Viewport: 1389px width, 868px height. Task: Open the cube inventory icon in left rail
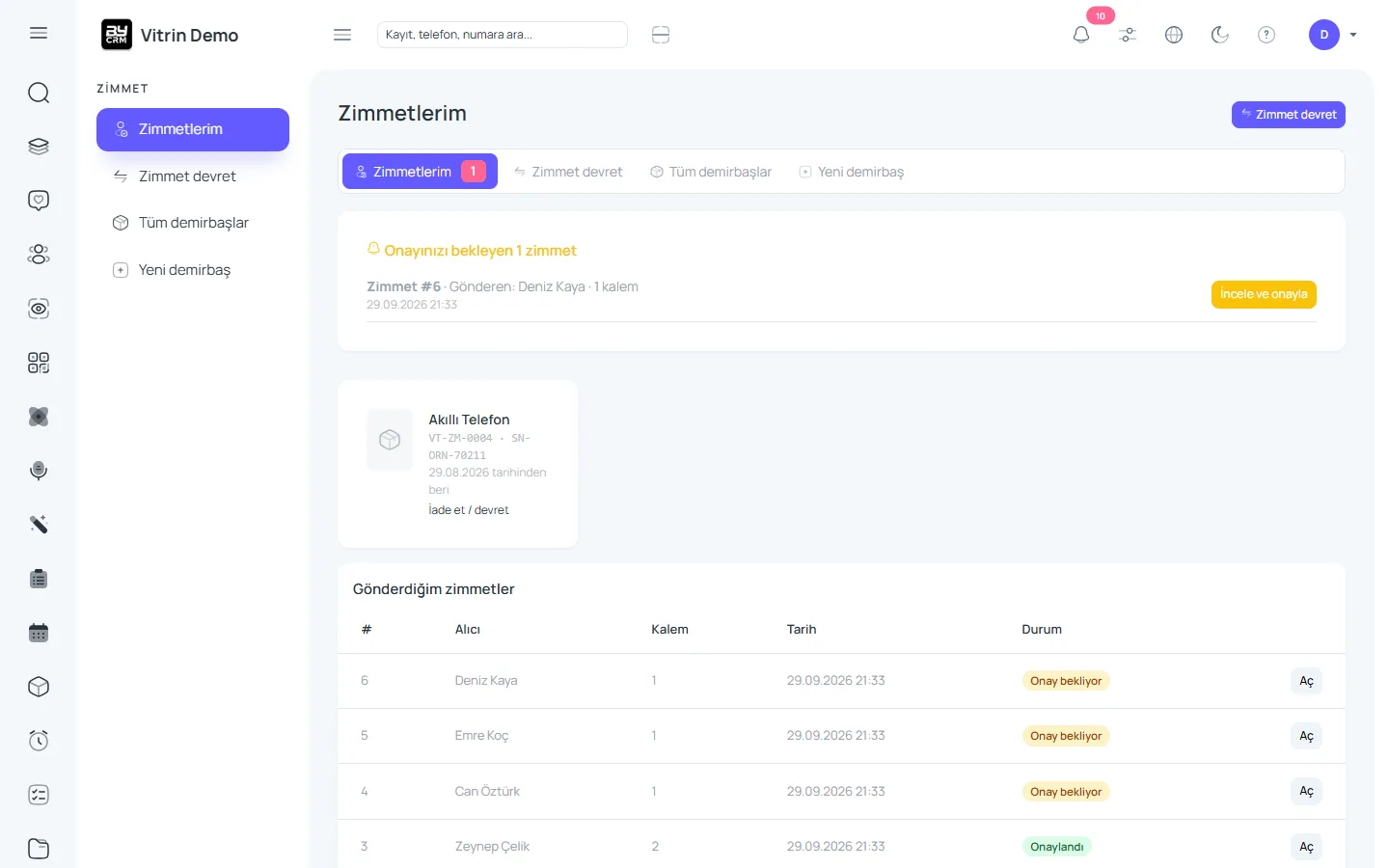(x=39, y=687)
